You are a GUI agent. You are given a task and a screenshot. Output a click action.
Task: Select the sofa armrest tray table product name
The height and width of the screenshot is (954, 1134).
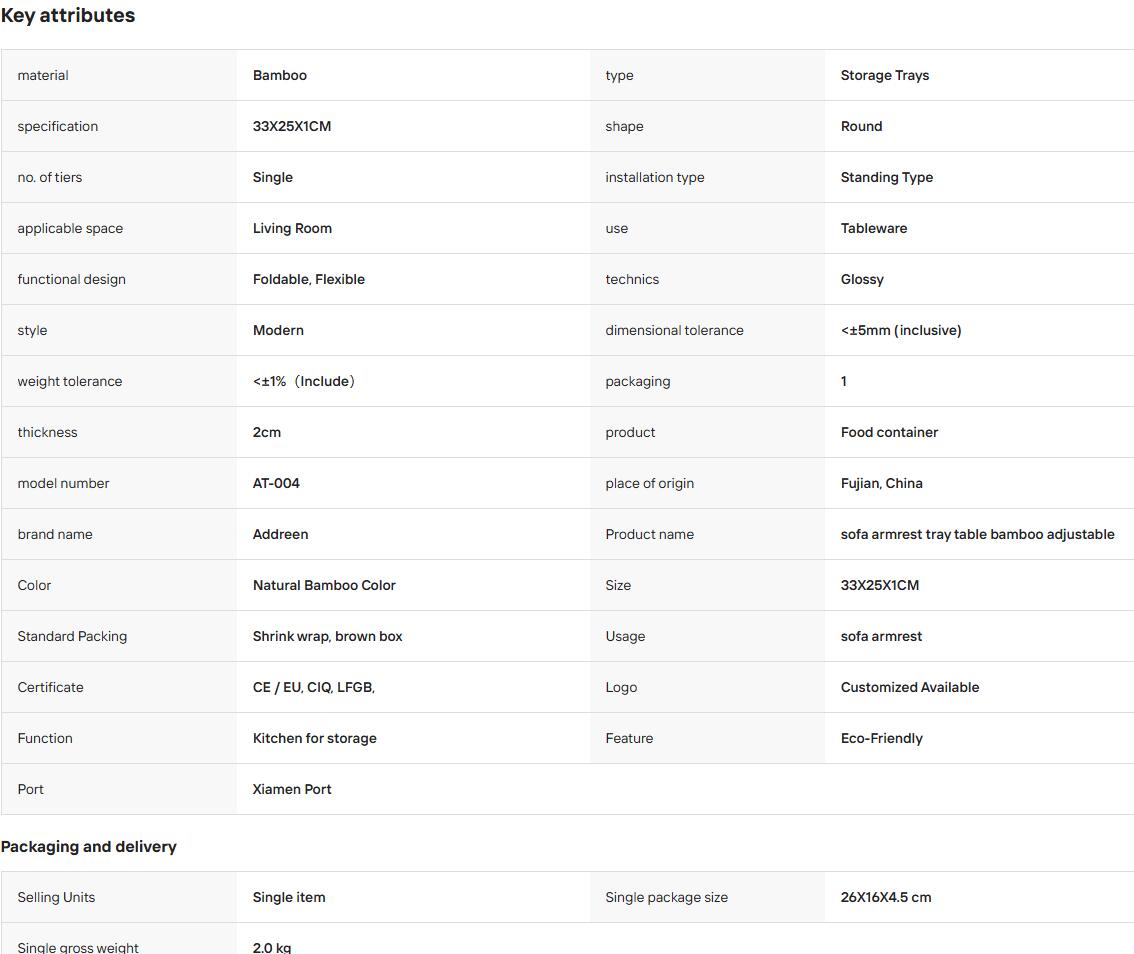point(977,535)
